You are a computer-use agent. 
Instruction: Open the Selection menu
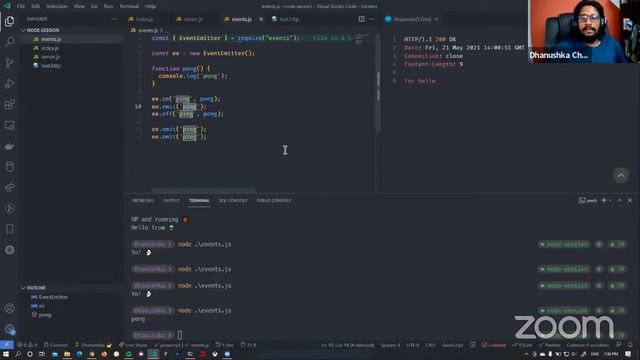[57, 6]
